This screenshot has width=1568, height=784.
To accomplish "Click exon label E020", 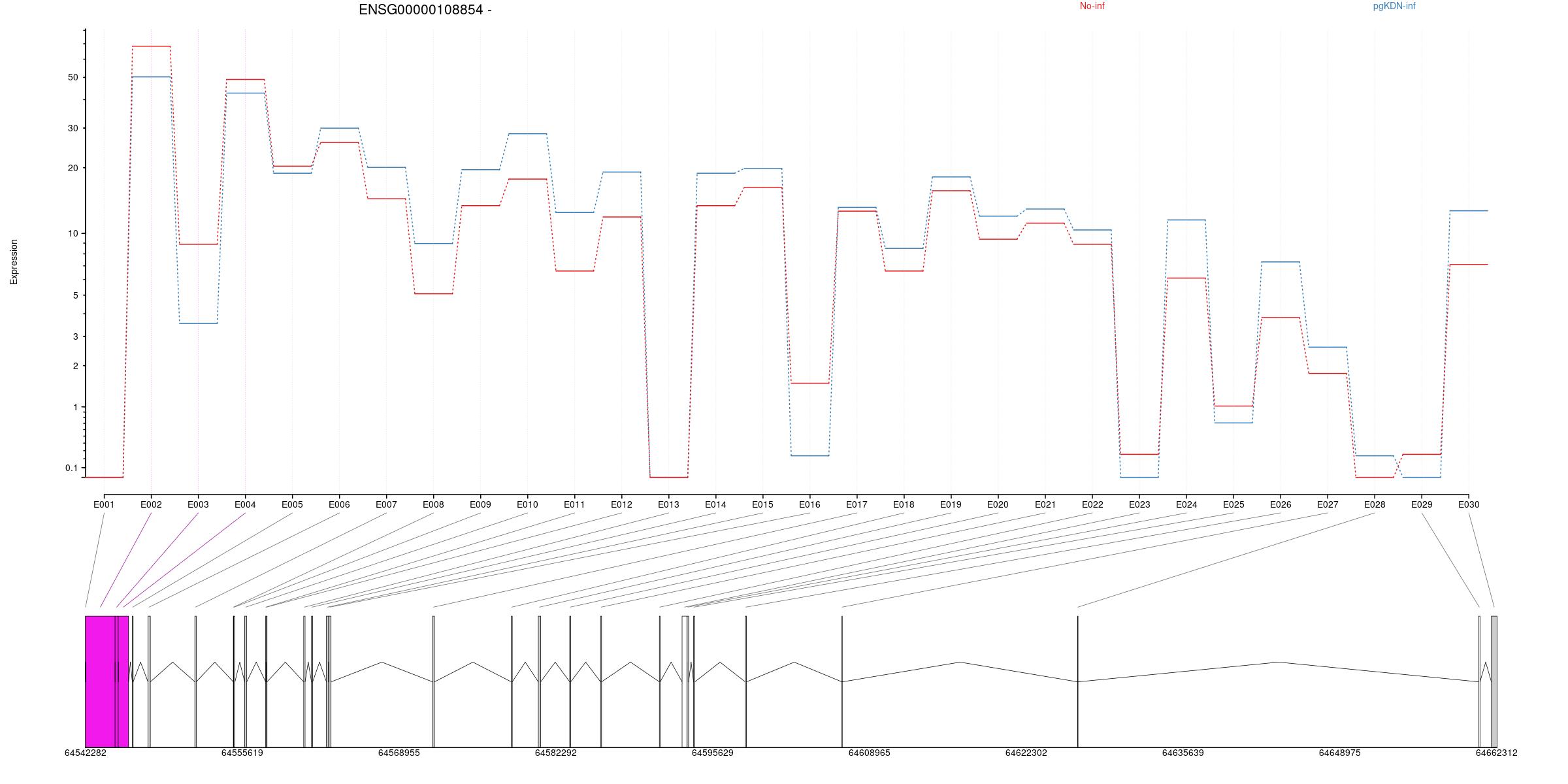I will pos(998,504).
